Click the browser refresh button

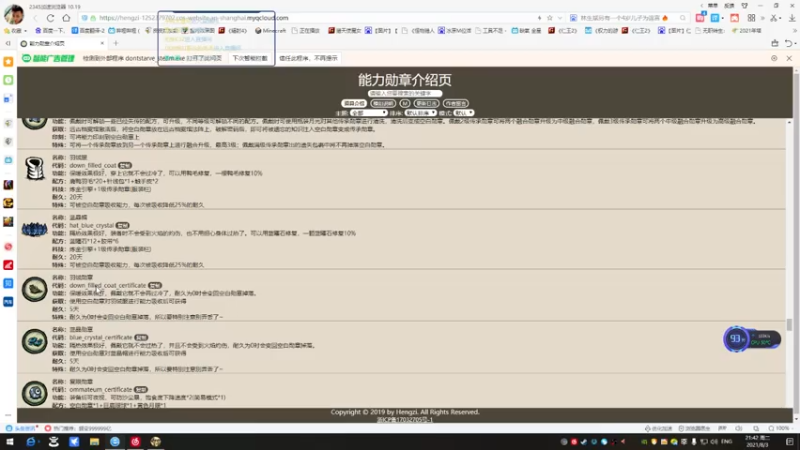click(x=50, y=18)
